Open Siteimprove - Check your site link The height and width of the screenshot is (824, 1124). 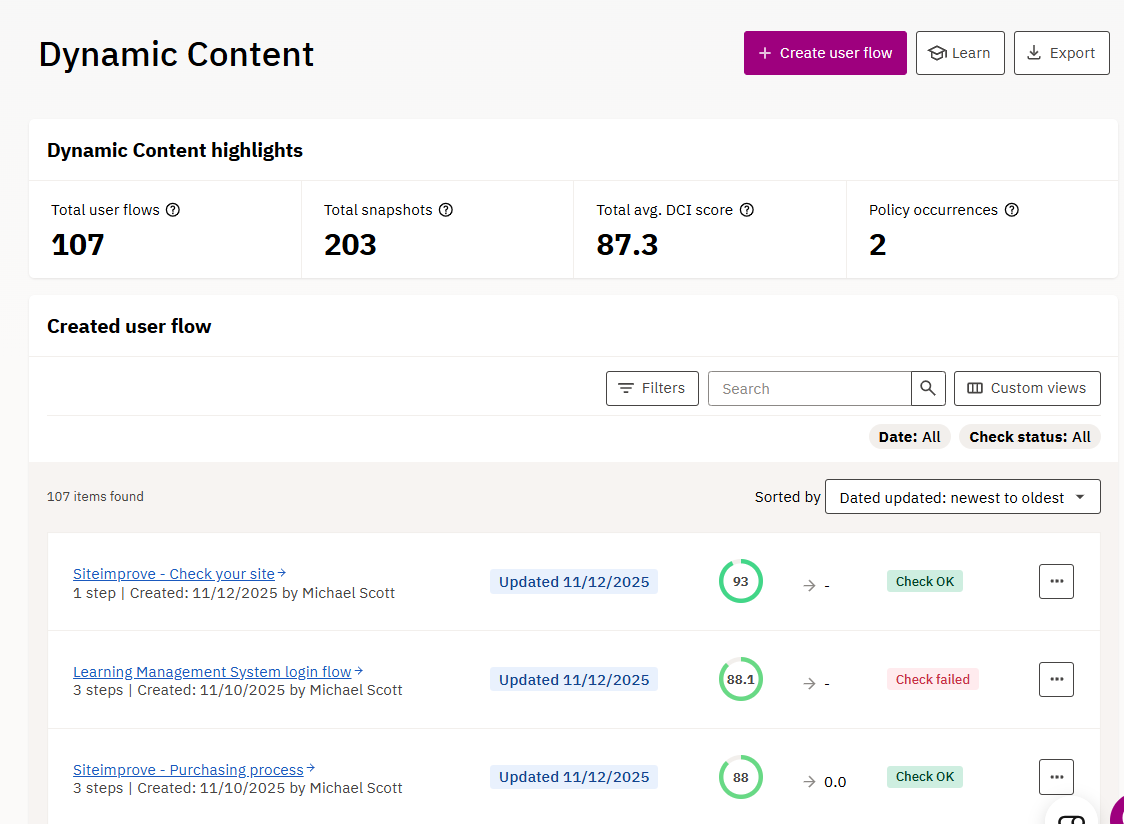click(x=174, y=574)
